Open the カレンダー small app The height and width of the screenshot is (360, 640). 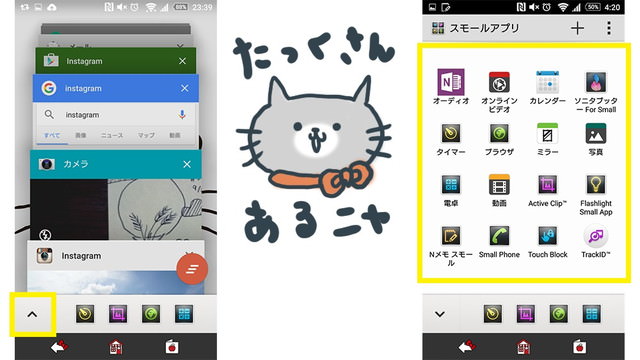click(x=547, y=83)
